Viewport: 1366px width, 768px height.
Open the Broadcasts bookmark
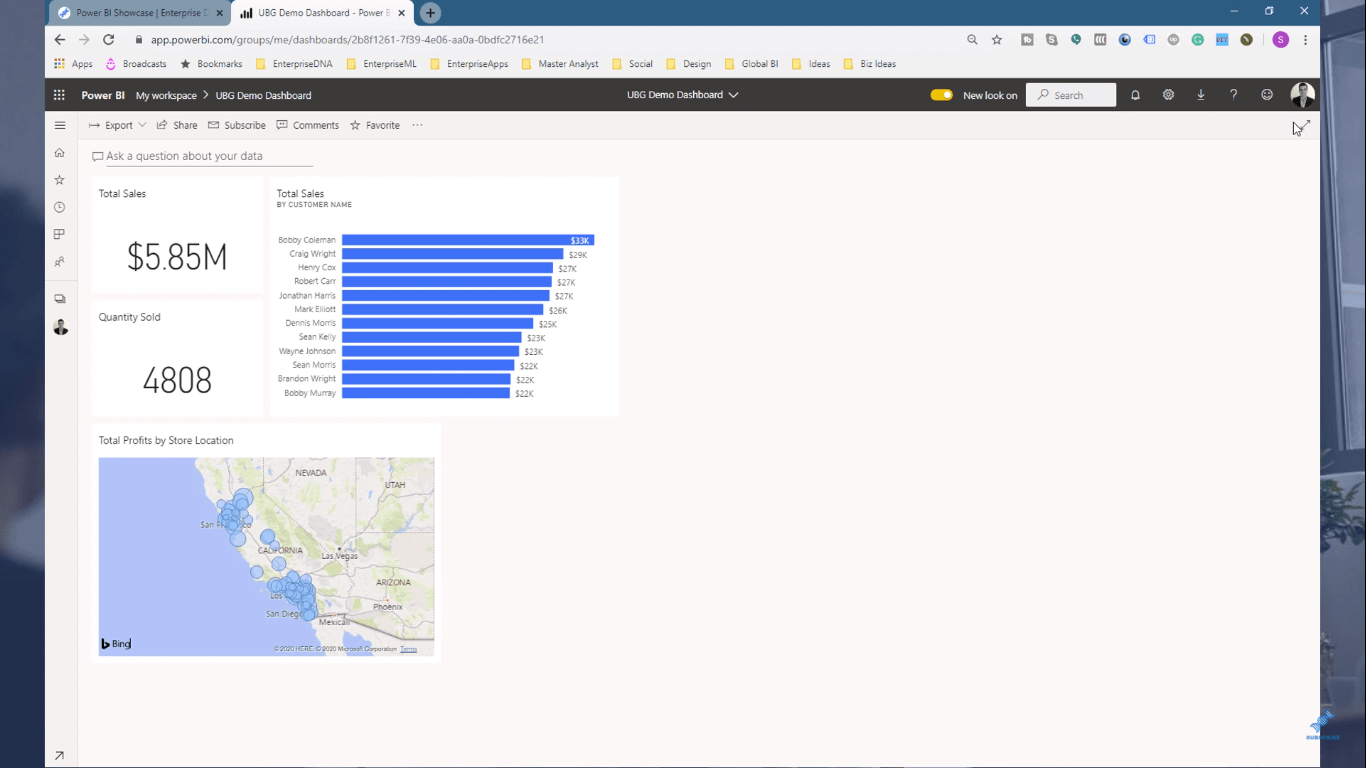coord(136,64)
